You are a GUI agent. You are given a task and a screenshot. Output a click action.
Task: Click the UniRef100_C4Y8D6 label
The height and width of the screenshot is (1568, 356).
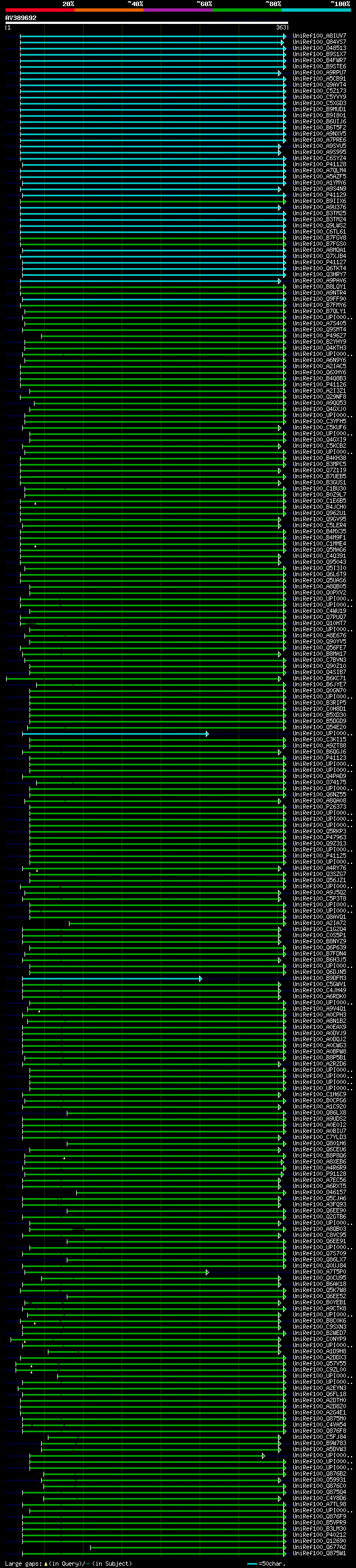319,1498
